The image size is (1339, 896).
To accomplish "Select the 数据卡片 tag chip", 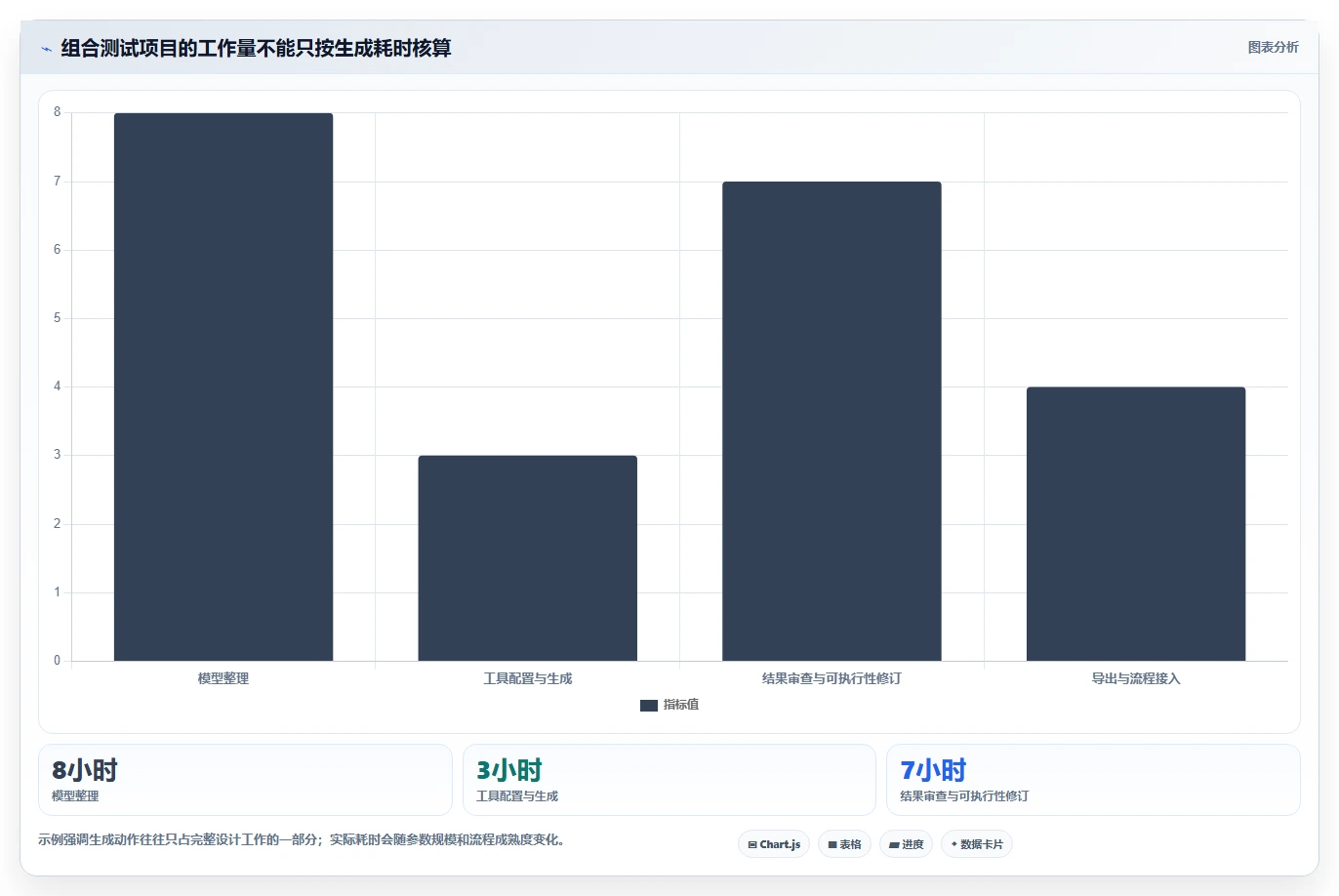I will pos(977,844).
